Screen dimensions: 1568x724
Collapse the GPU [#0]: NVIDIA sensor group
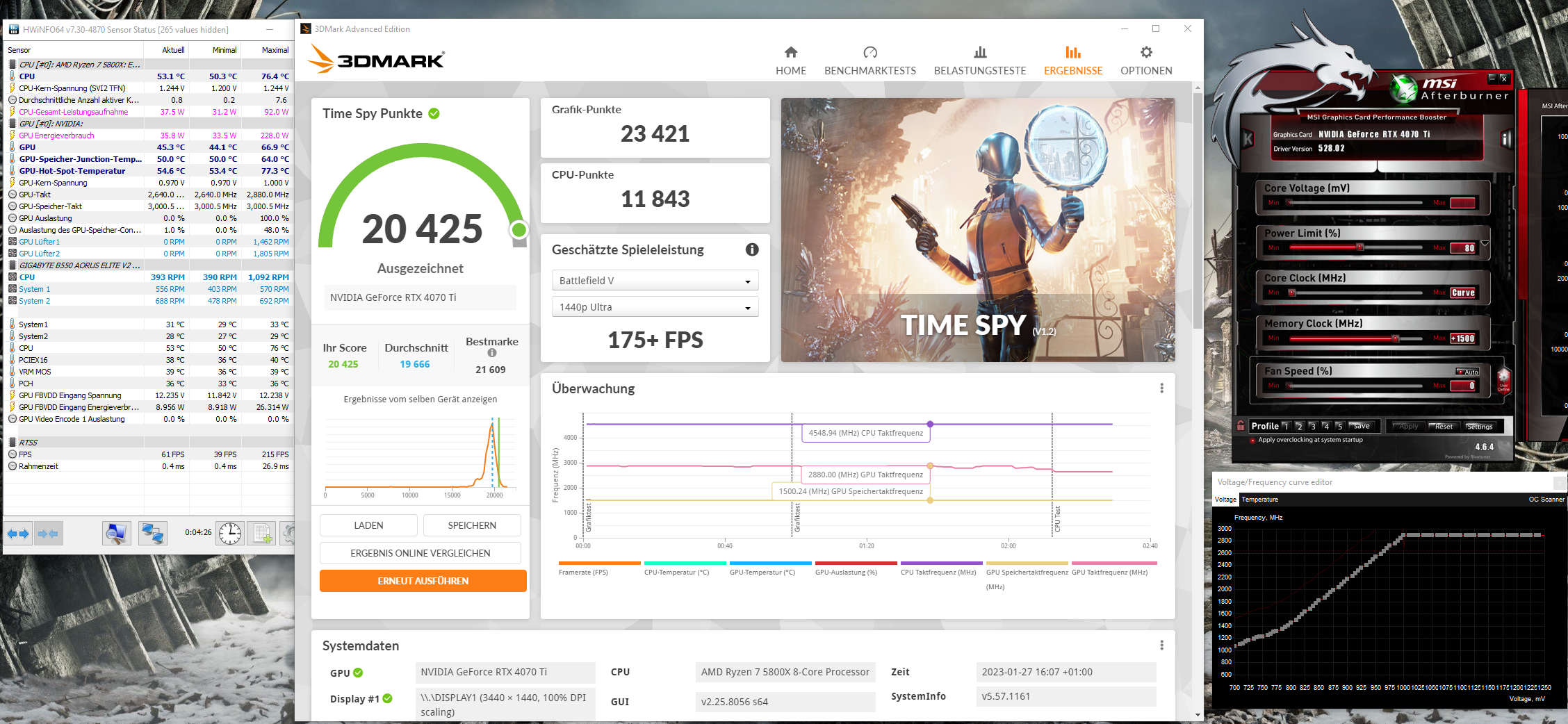pyautogui.click(x=12, y=124)
